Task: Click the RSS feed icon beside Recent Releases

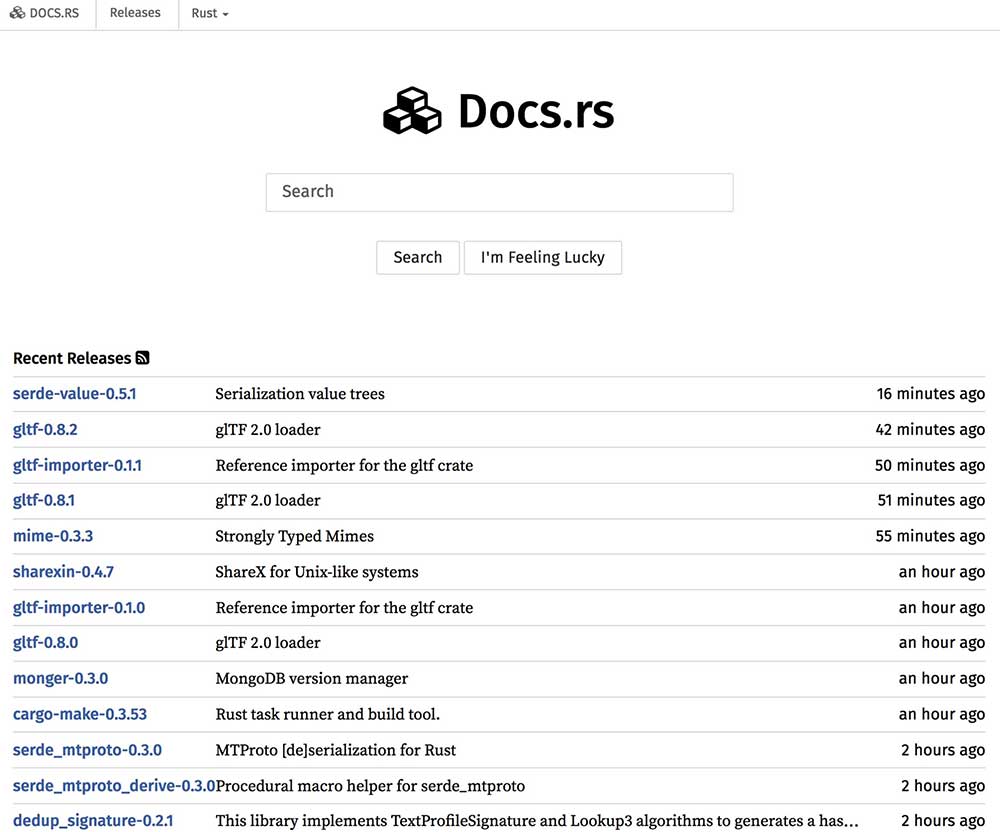Action: click(142, 358)
